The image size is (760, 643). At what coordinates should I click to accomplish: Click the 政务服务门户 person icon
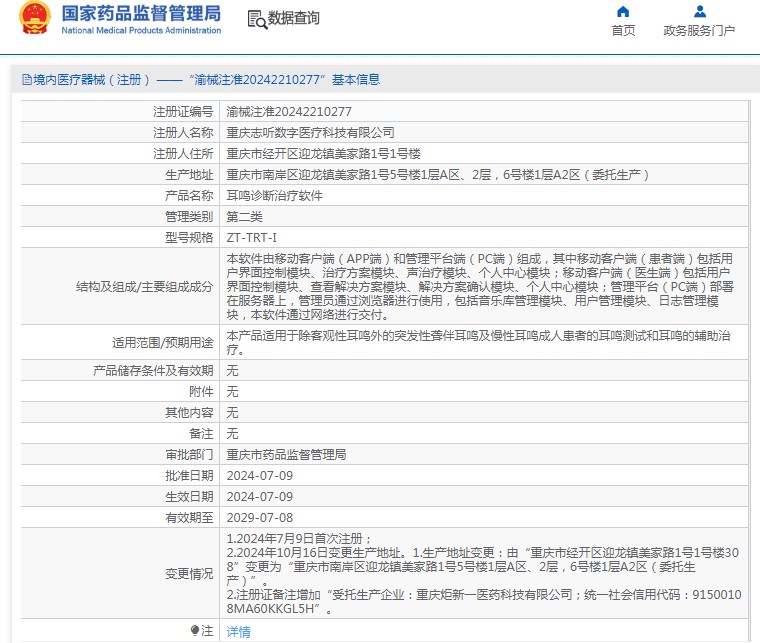tap(699, 12)
